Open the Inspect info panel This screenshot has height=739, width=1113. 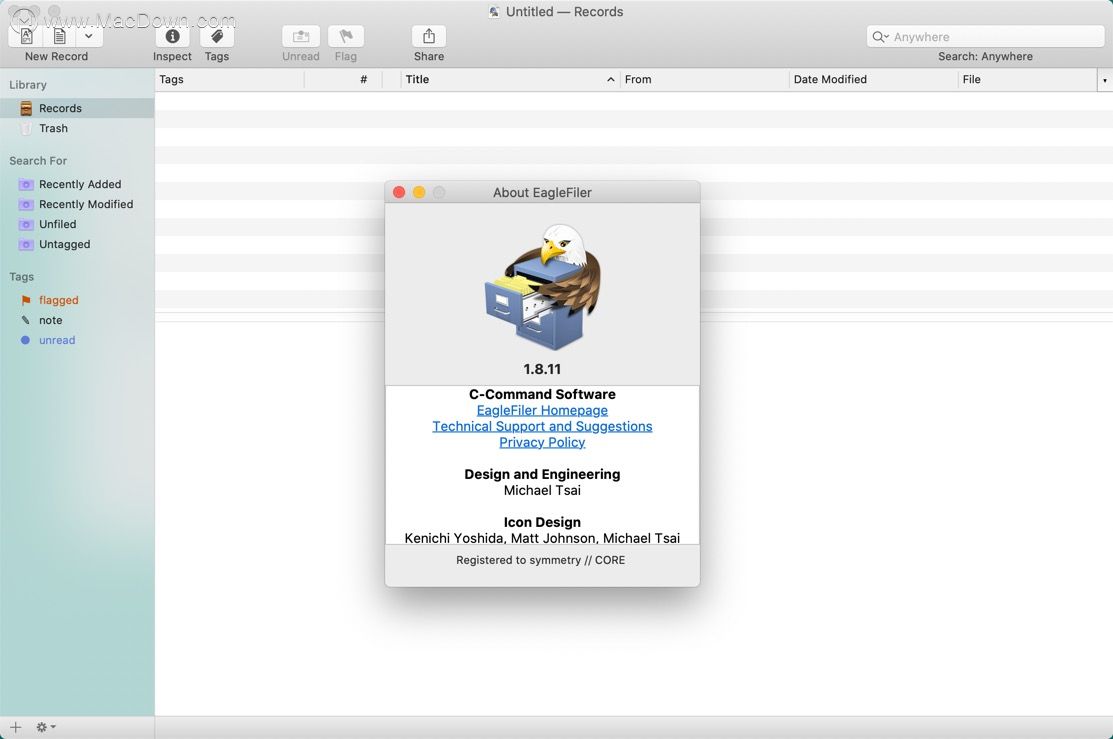click(172, 35)
